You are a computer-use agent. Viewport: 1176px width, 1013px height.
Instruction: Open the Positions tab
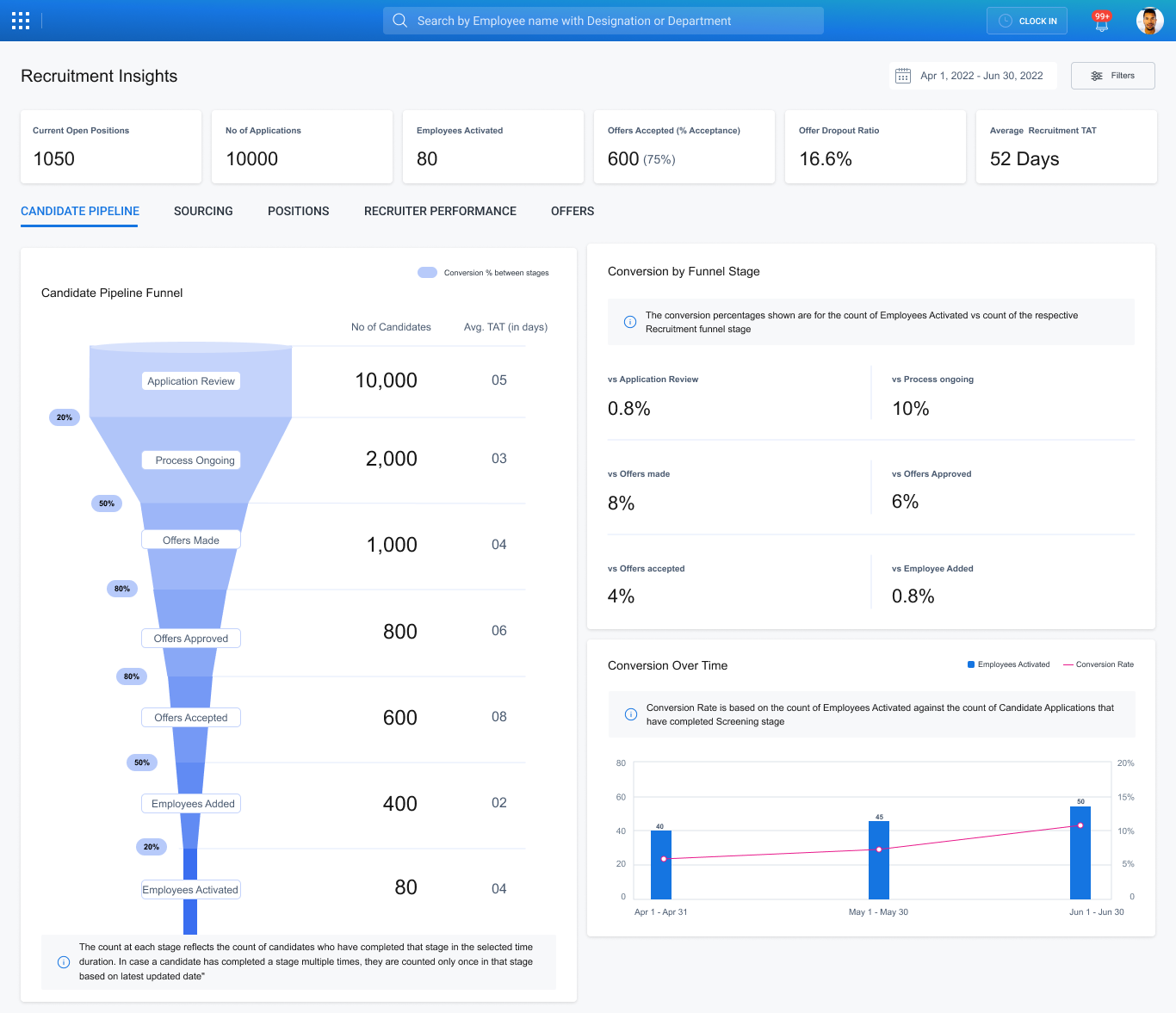[x=299, y=211]
